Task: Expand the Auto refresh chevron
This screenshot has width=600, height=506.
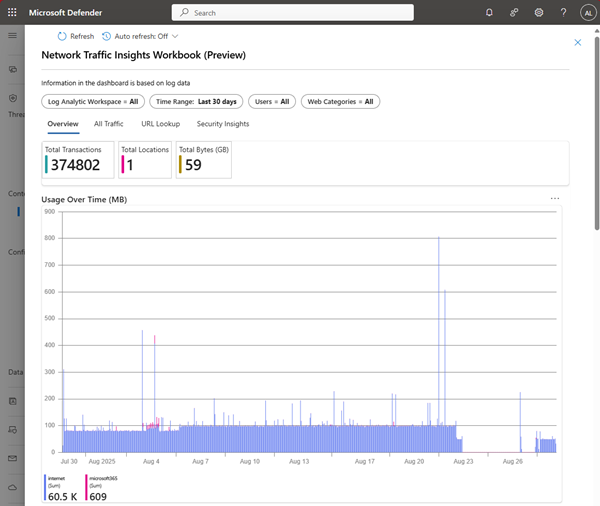Action: point(175,36)
